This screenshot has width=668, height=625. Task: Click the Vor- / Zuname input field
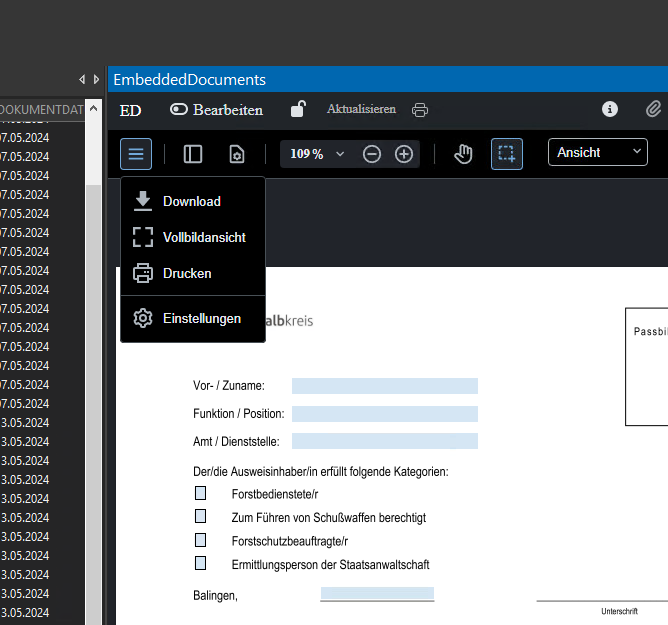tap(384, 386)
